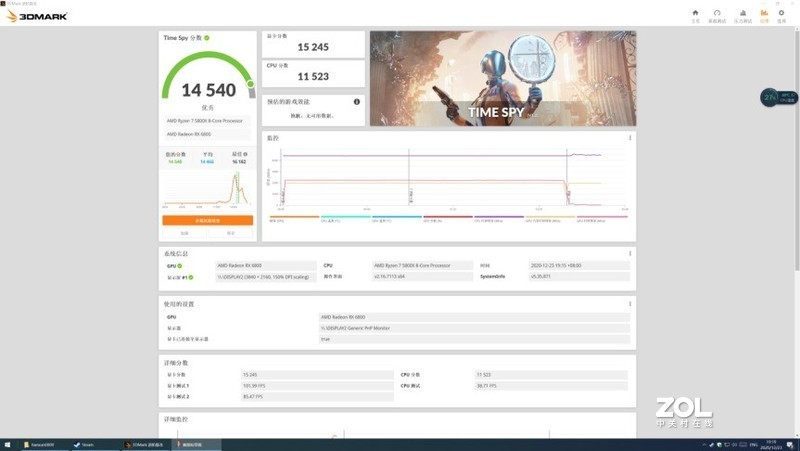
Task: Click the right vertical marker in monitoring chart
Action: tap(567, 178)
